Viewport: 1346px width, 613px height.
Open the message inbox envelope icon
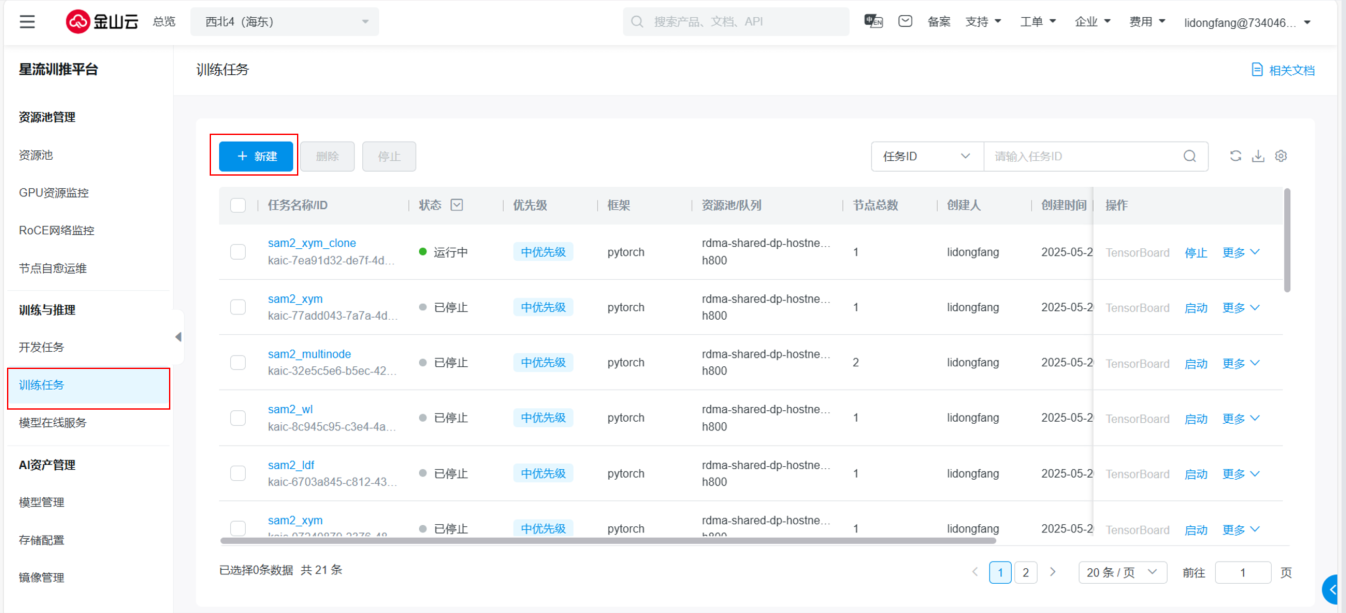click(x=905, y=21)
